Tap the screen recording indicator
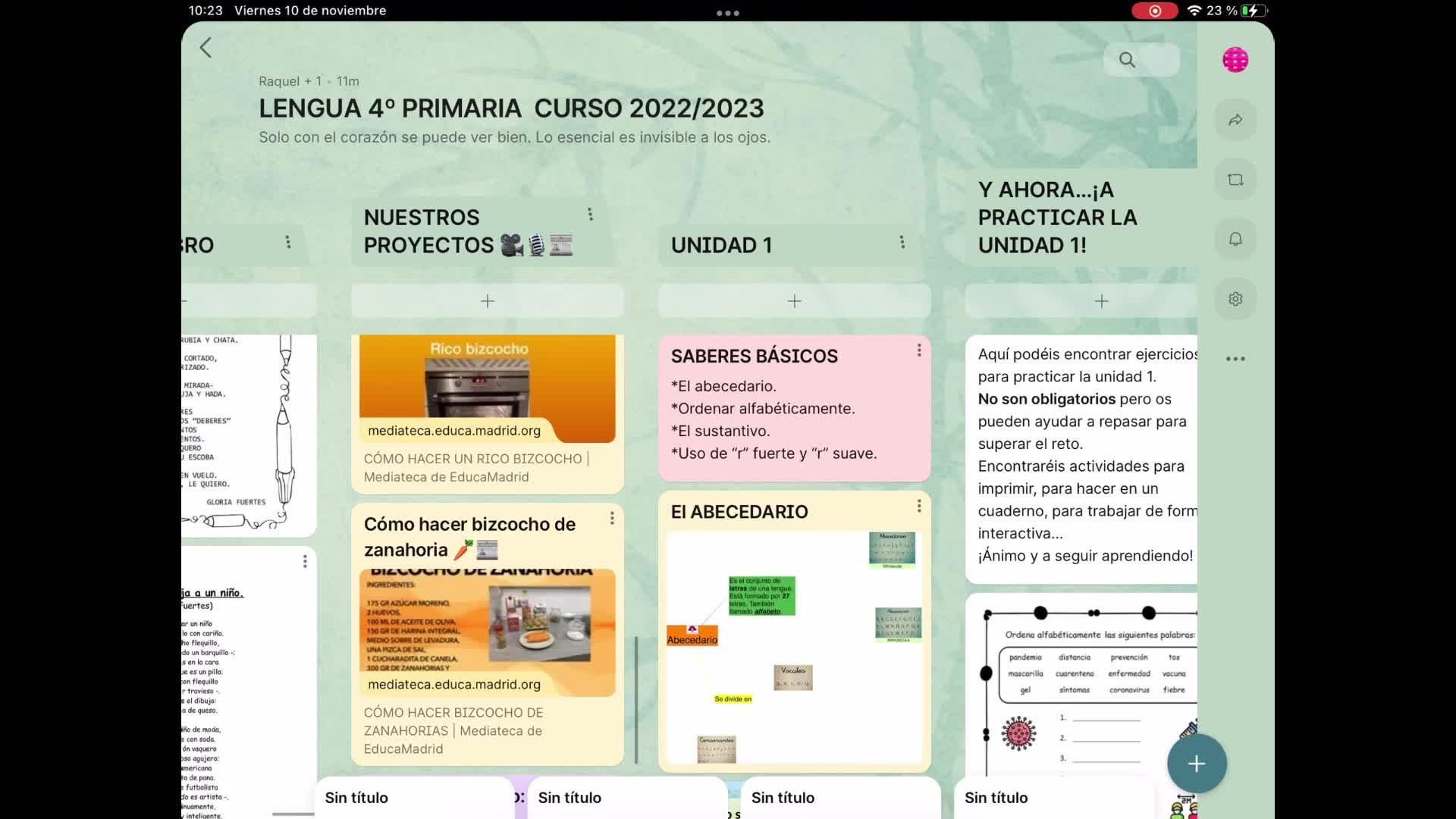This screenshot has width=1456, height=819. (x=1154, y=11)
